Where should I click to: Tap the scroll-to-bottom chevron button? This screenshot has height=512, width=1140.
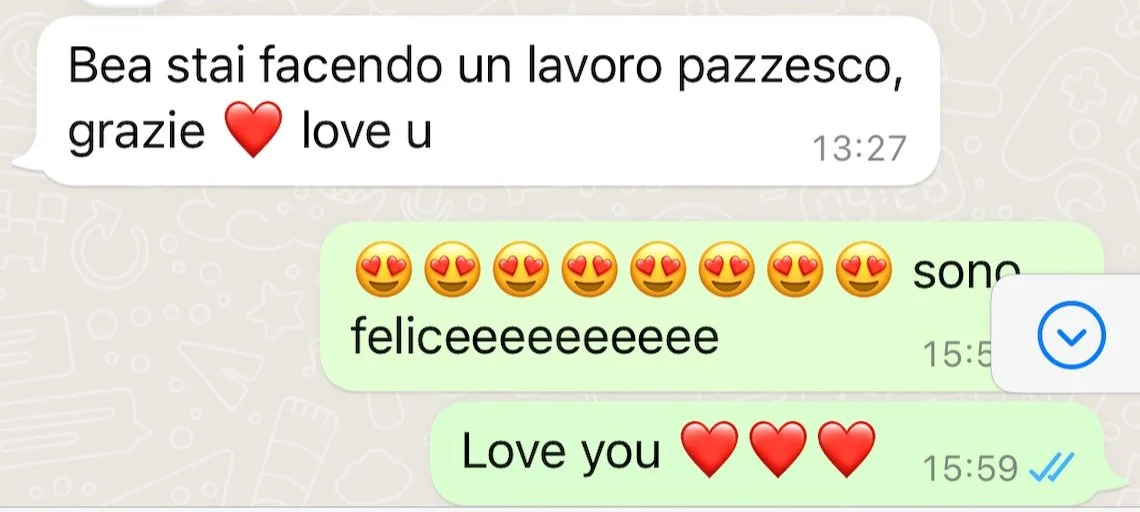click(1072, 335)
